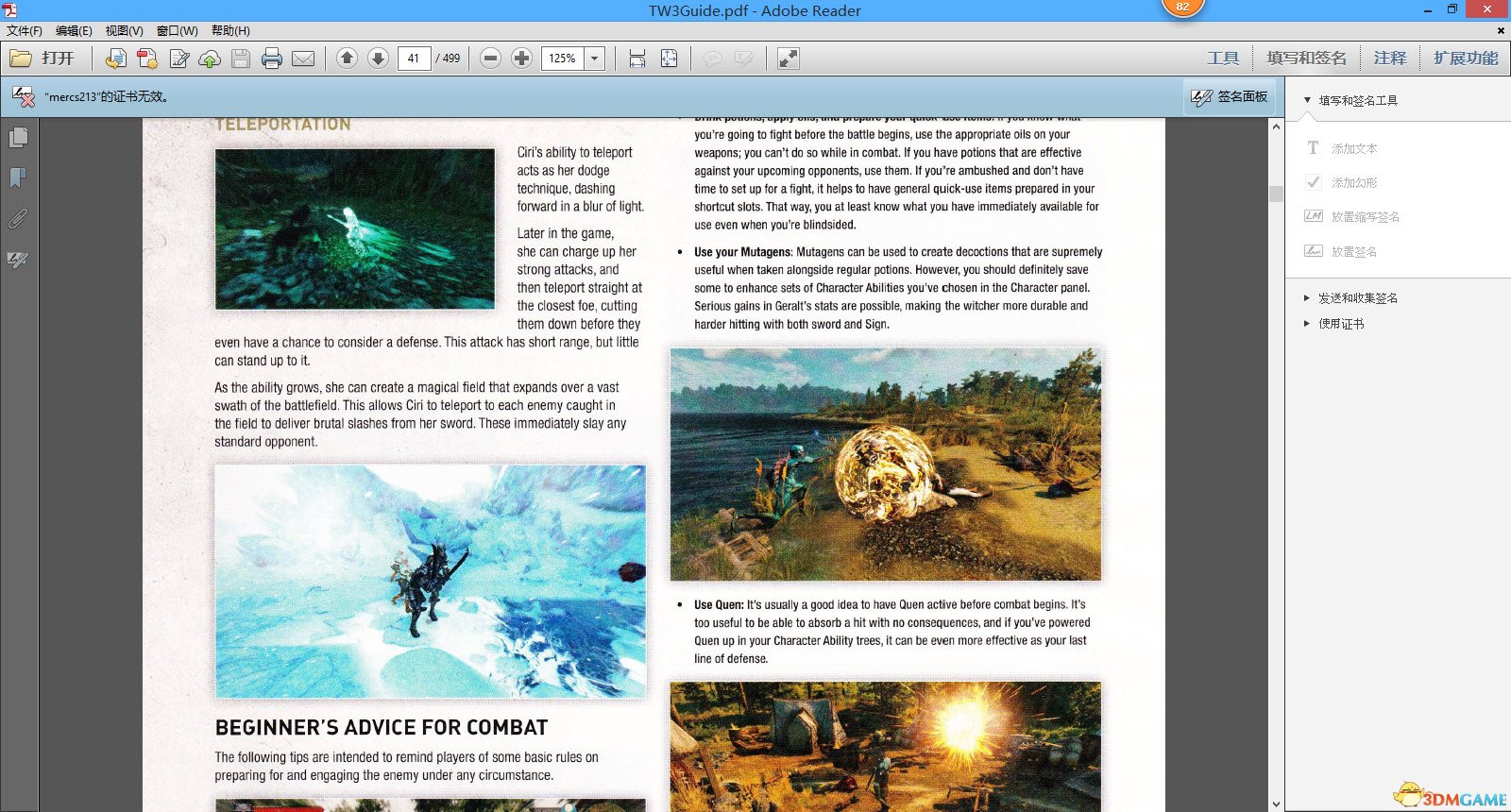Screen dimensions: 1511x812
Task: Click the Quen shield bubble screenshot image
Action: (886, 465)
